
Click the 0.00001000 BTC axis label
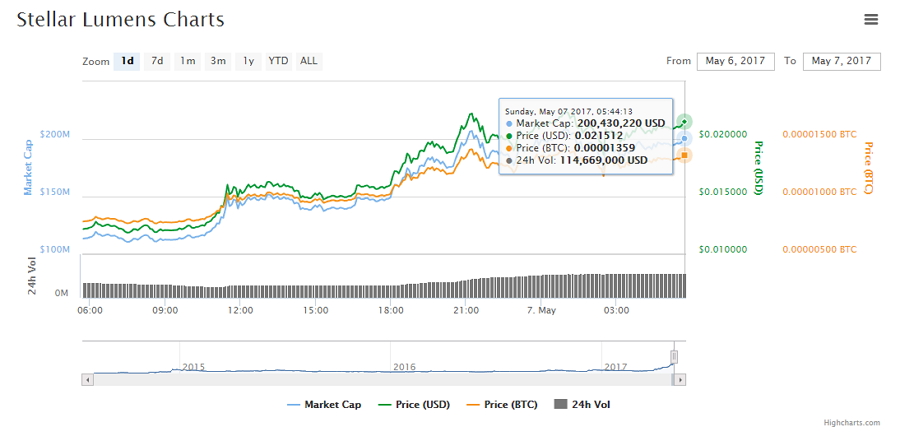tap(819, 192)
